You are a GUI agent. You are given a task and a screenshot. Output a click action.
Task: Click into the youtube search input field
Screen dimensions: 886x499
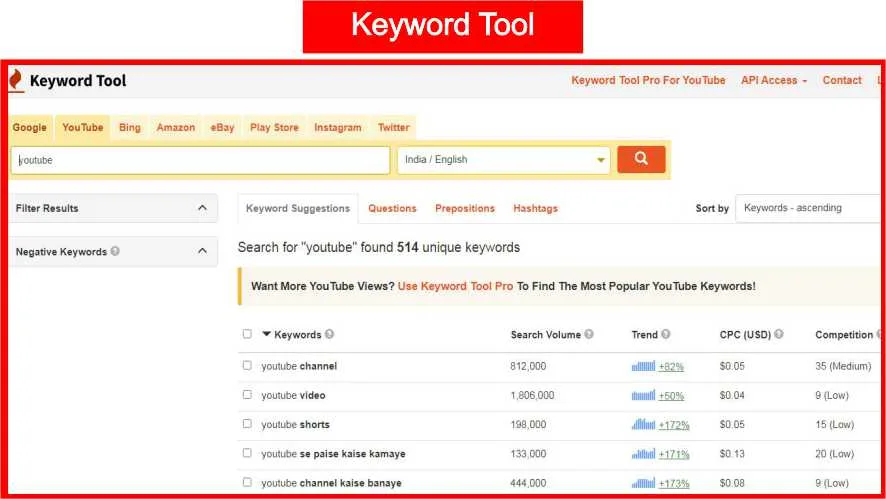click(x=201, y=160)
